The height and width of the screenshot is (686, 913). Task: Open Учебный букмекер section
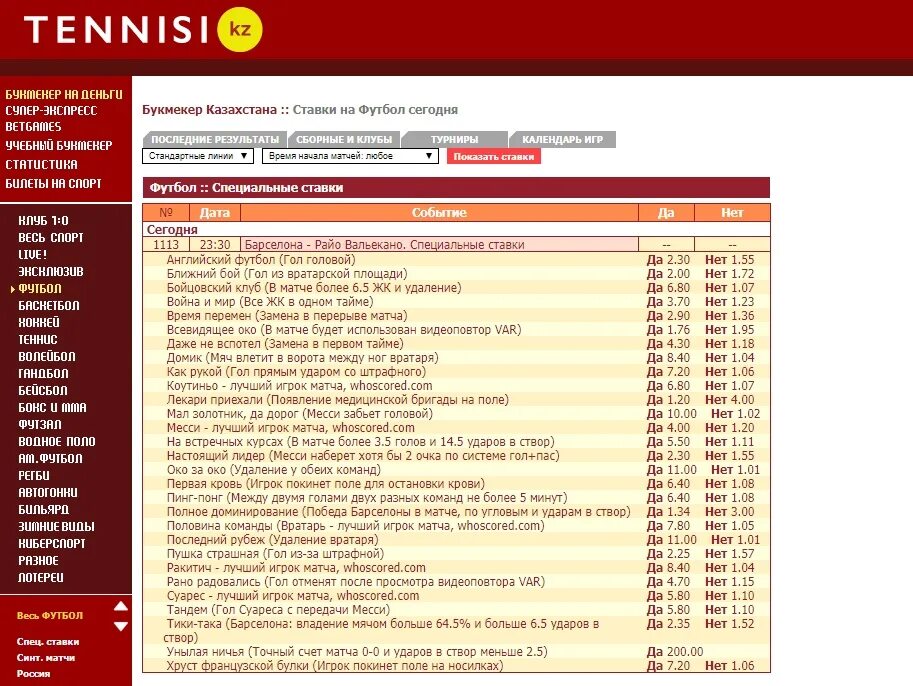(x=59, y=146)
